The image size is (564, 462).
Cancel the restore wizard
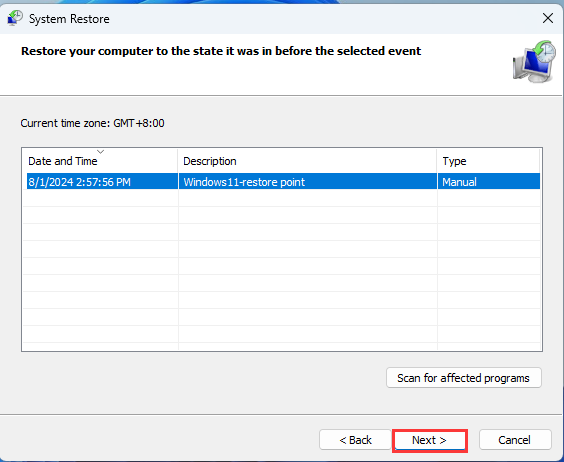515,440
